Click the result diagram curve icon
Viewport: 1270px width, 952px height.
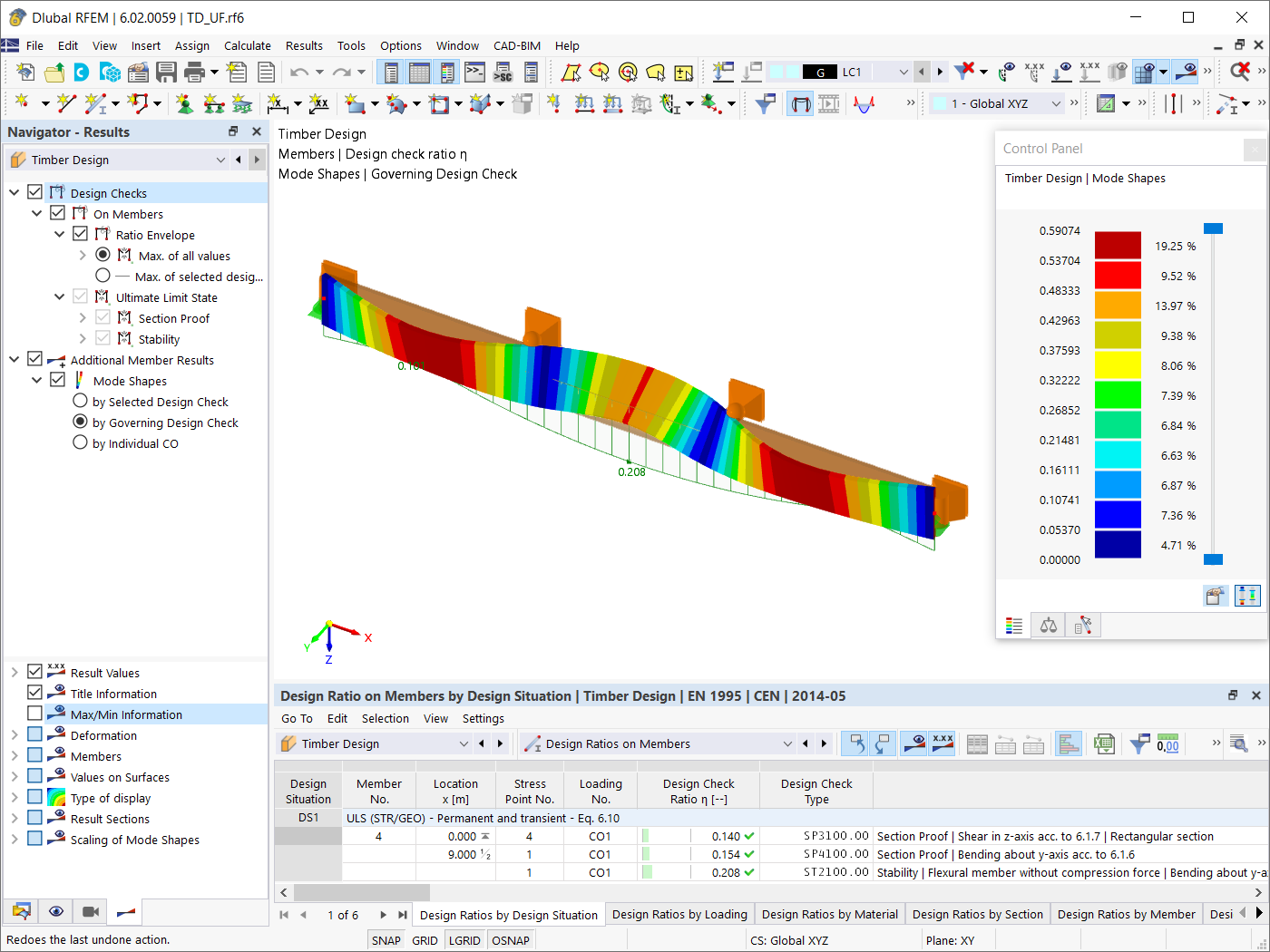tap(865, 103)
